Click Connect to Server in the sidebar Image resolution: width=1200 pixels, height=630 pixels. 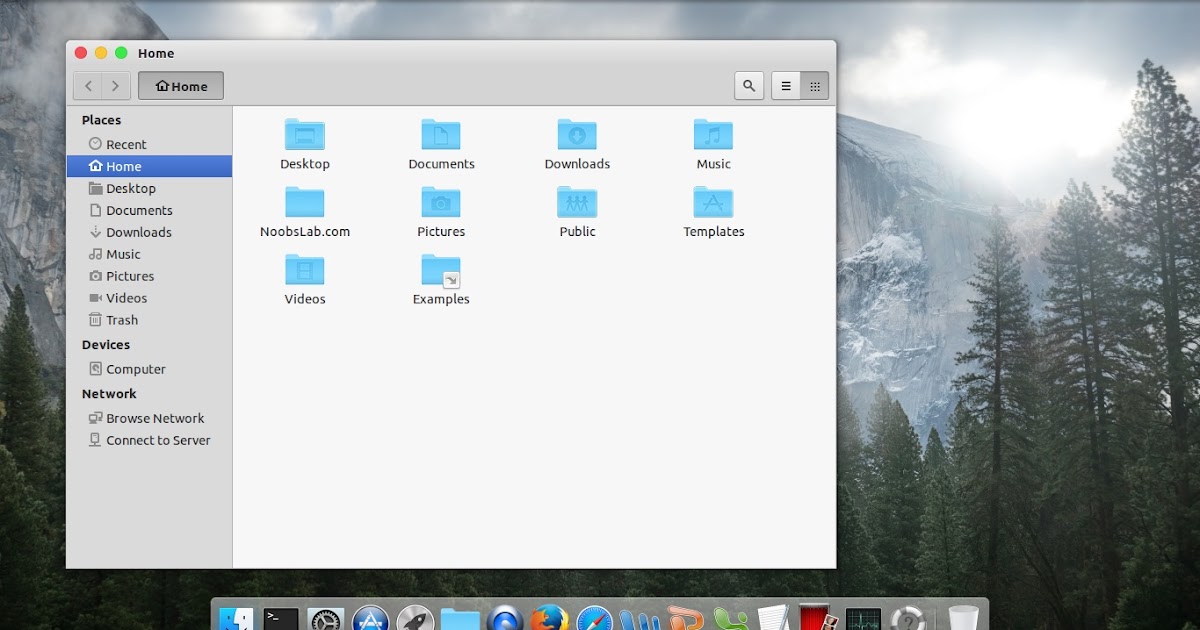[x=149, y=440]
